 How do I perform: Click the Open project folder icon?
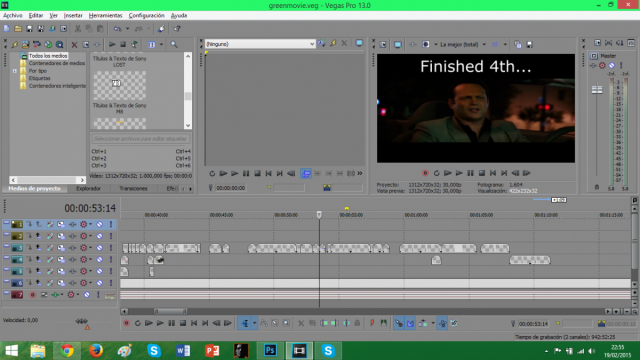18,29
